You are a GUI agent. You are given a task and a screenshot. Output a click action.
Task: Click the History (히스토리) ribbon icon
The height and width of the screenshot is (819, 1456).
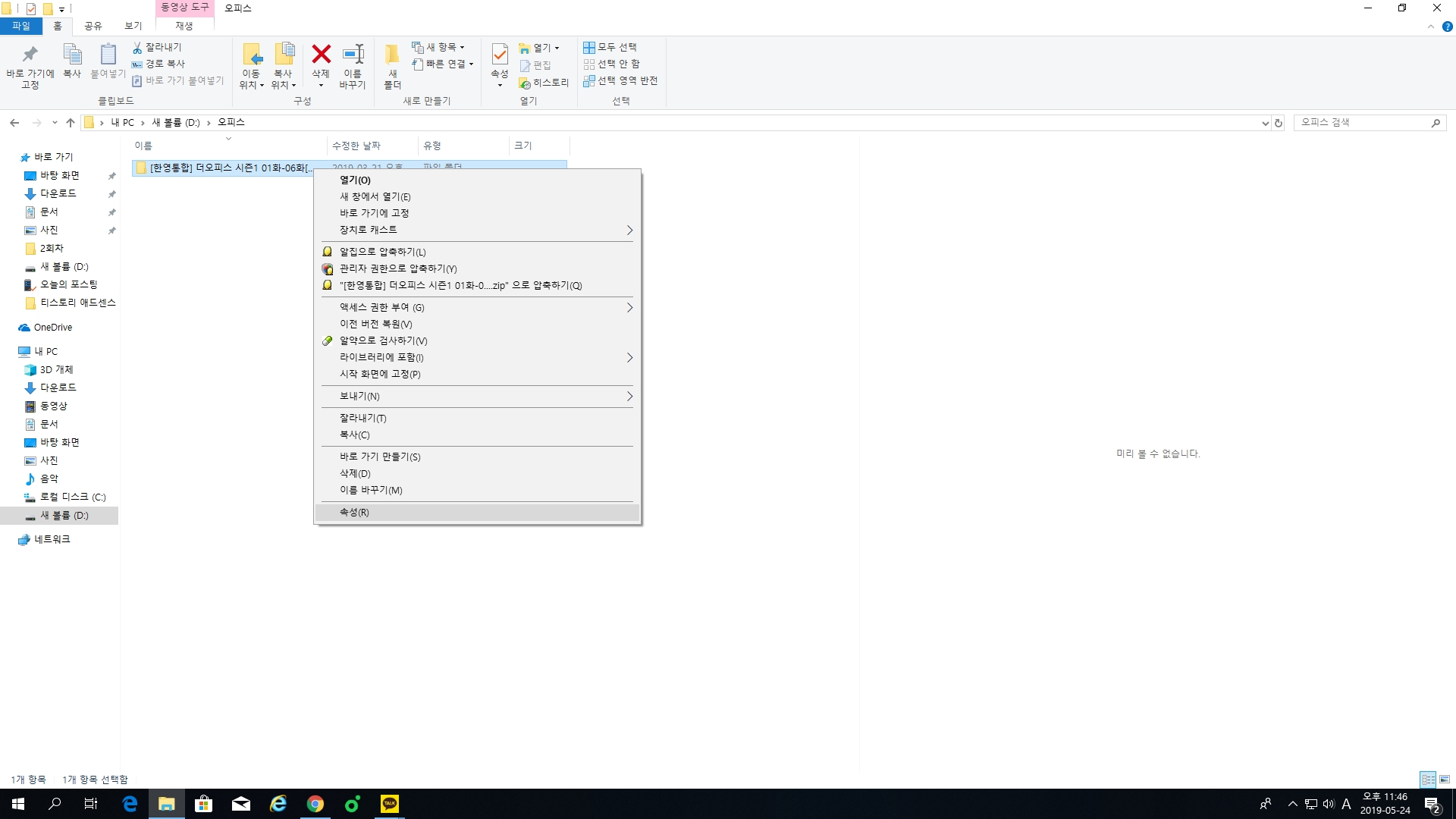pyautogui.click(x=544, y=83)
